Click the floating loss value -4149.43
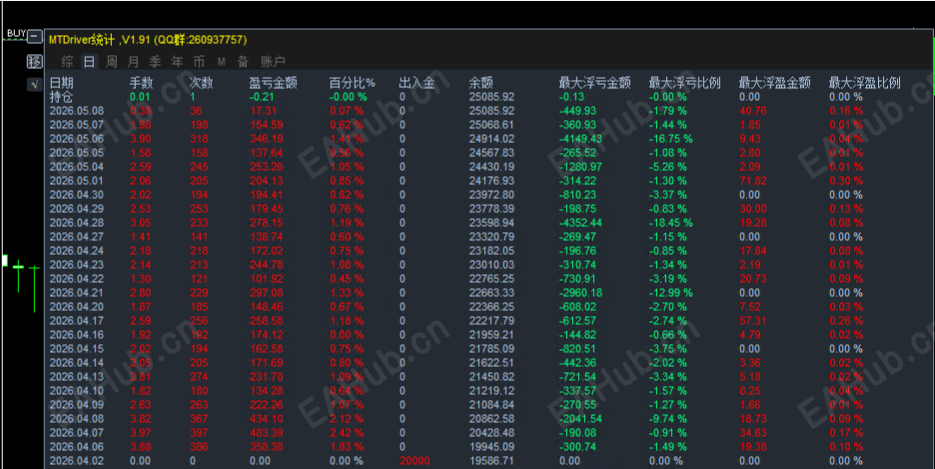The width and height of the screenshot is (935, 469). tap(580, 139)
